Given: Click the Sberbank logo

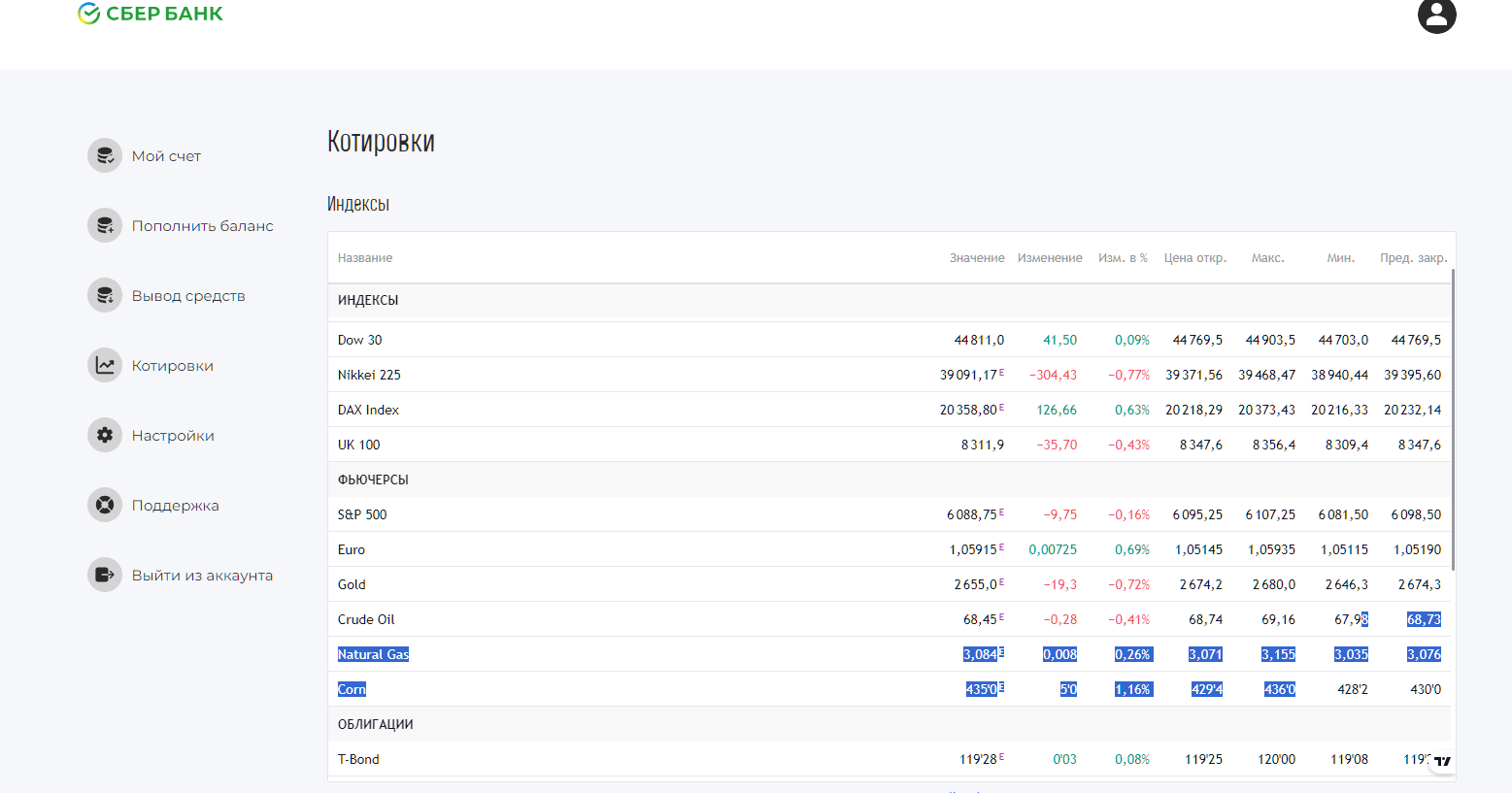Looking at the screenshot, I should [x=151, y=14].
